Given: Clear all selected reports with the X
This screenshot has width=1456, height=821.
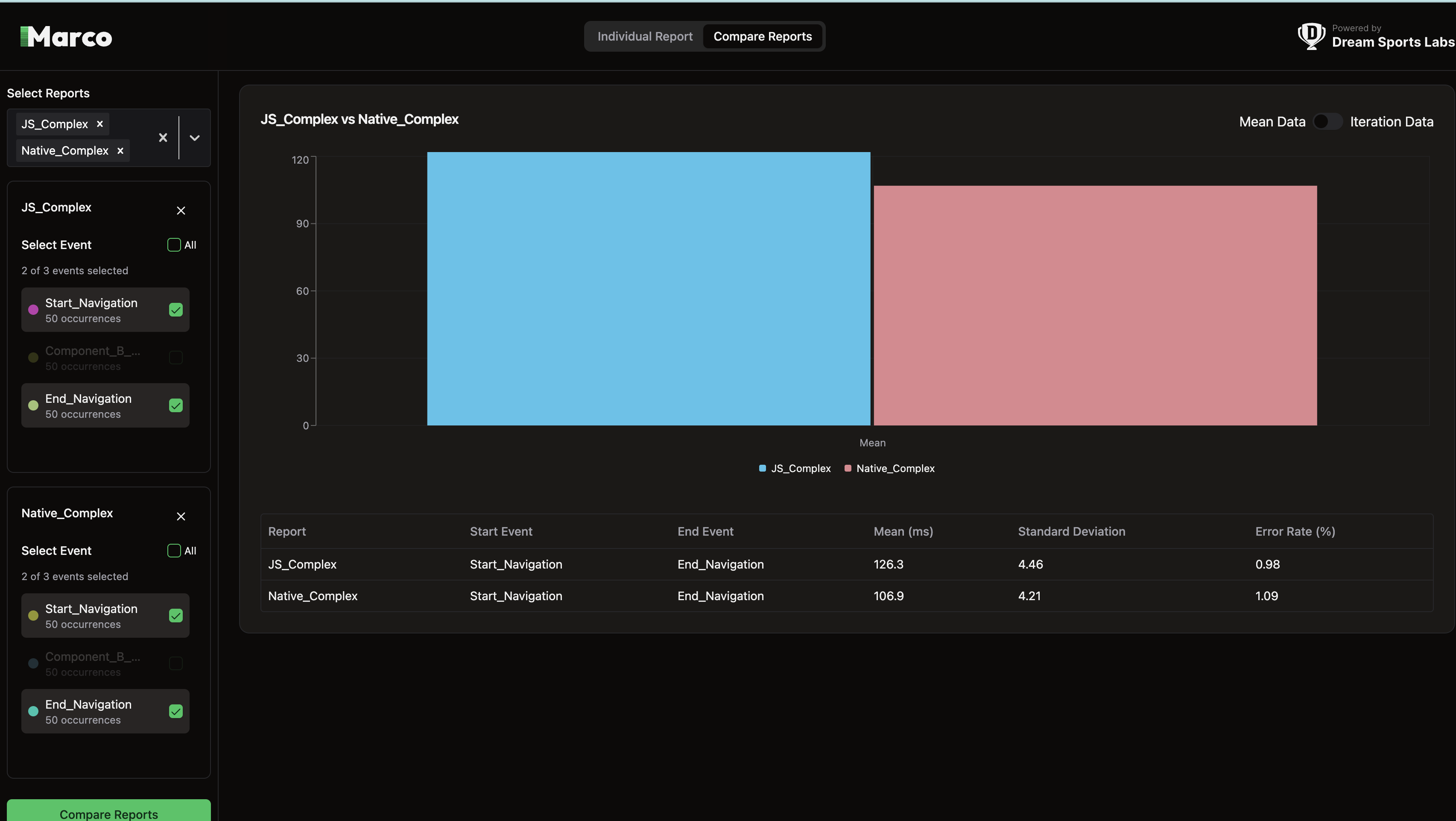Looking at the screenshot, I should click(x=163, y=138).
